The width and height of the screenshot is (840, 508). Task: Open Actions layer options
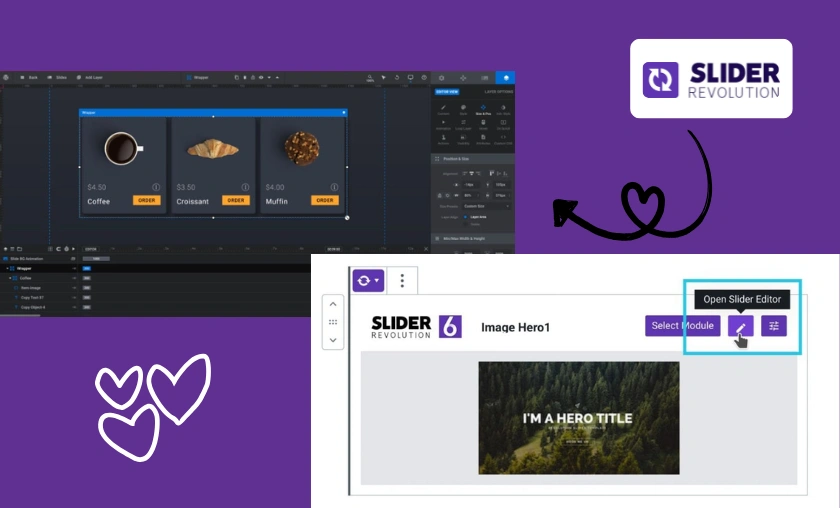tap(444, 140)
